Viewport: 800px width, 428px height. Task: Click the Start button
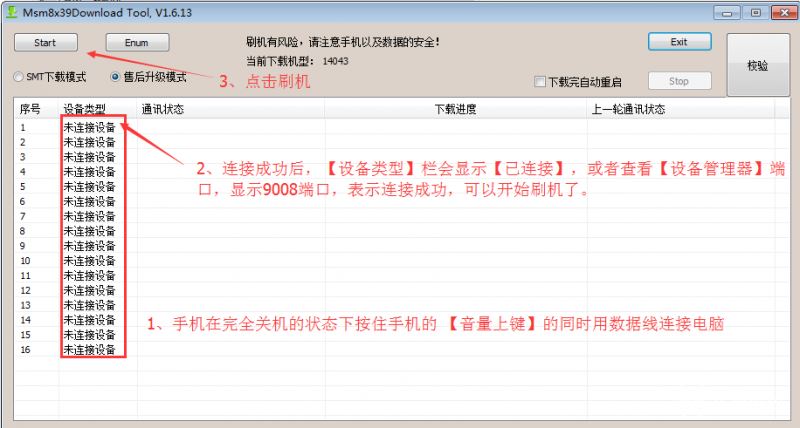(x=46, y=42)
